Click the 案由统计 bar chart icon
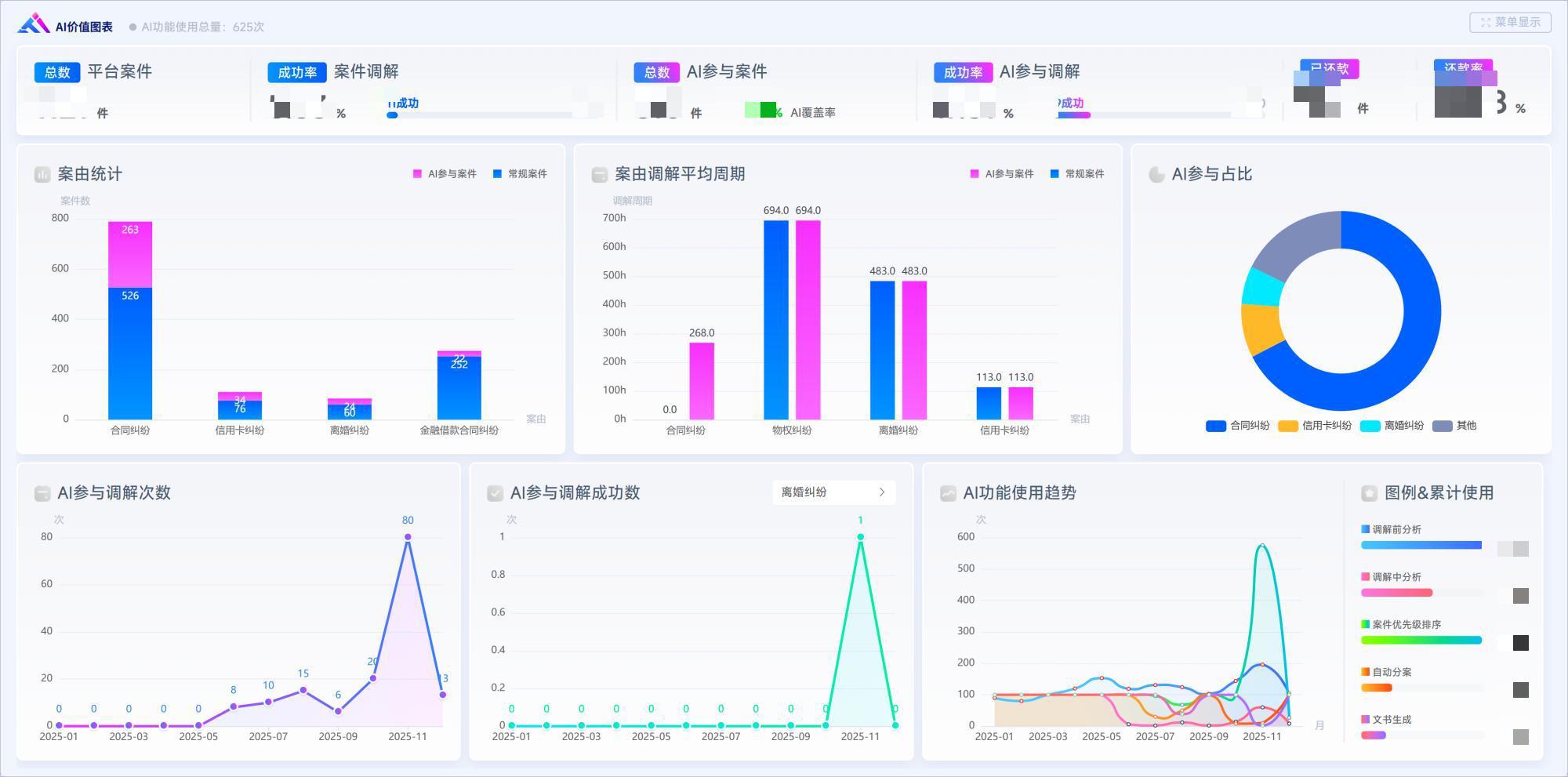 click(42, 175)
